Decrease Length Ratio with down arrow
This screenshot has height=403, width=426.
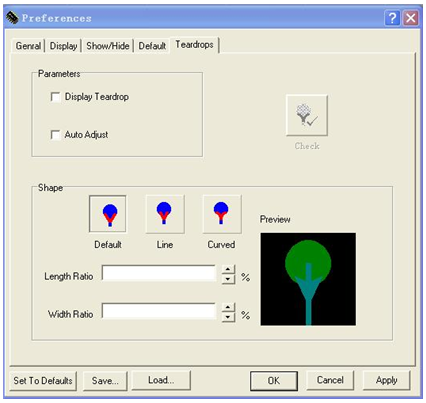[228, 279]
